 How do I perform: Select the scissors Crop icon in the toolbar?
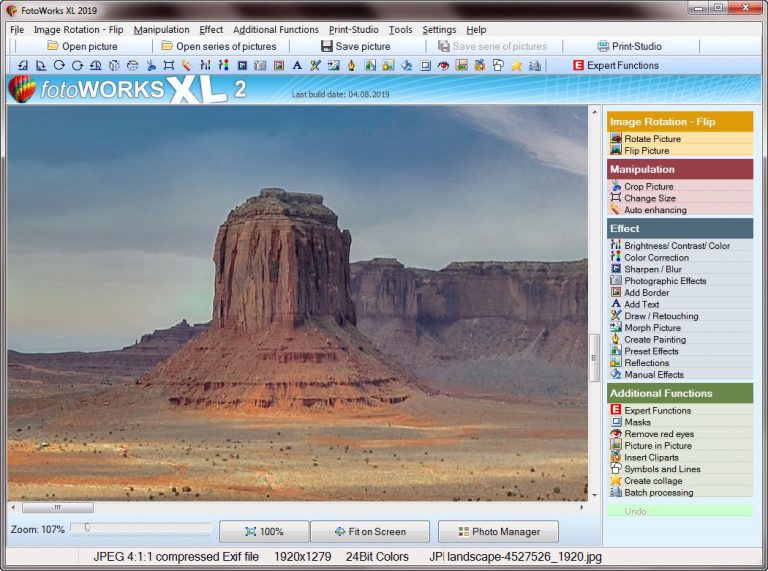151,65
